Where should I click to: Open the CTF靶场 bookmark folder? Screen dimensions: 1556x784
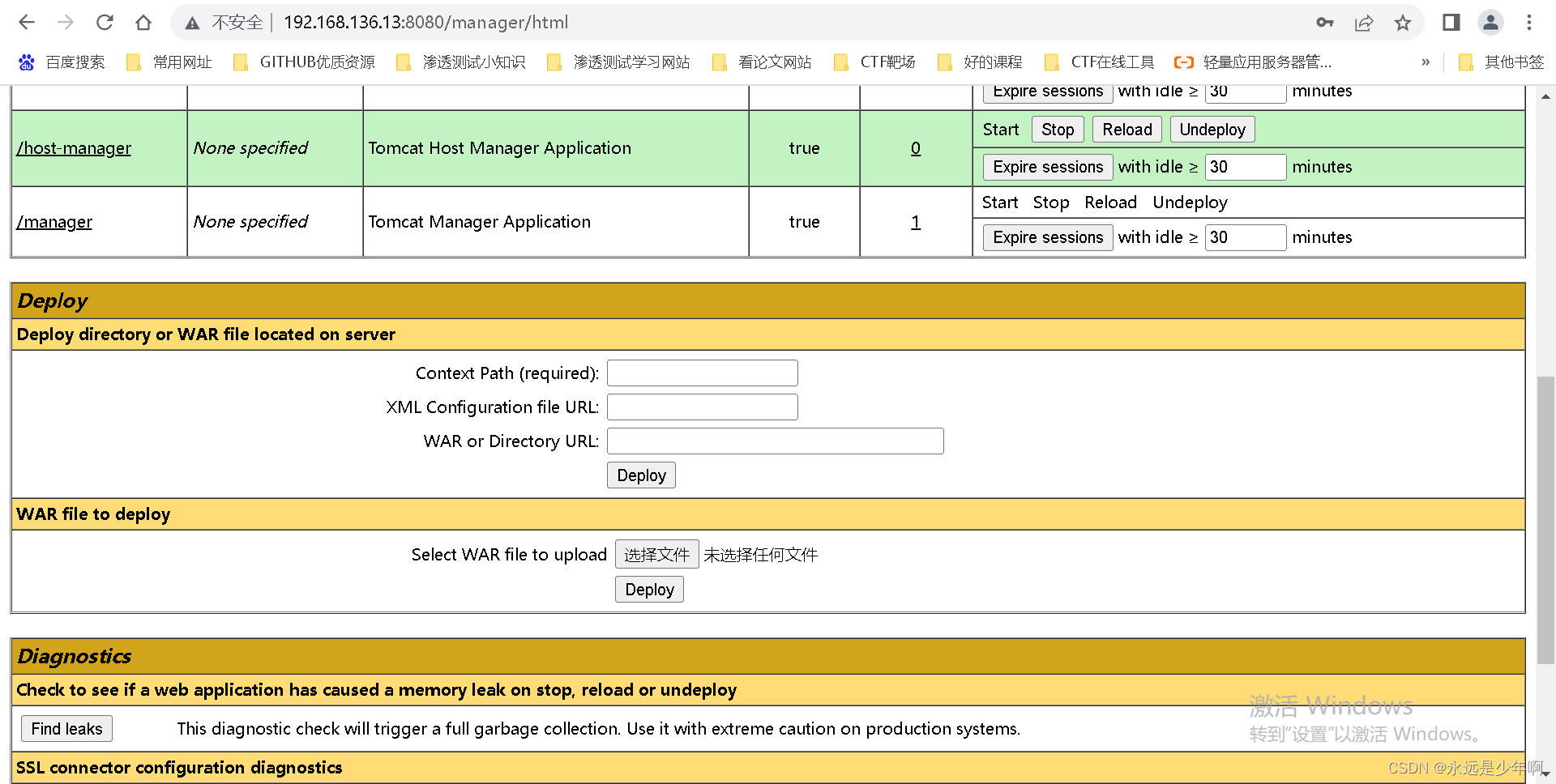[874, 62]
